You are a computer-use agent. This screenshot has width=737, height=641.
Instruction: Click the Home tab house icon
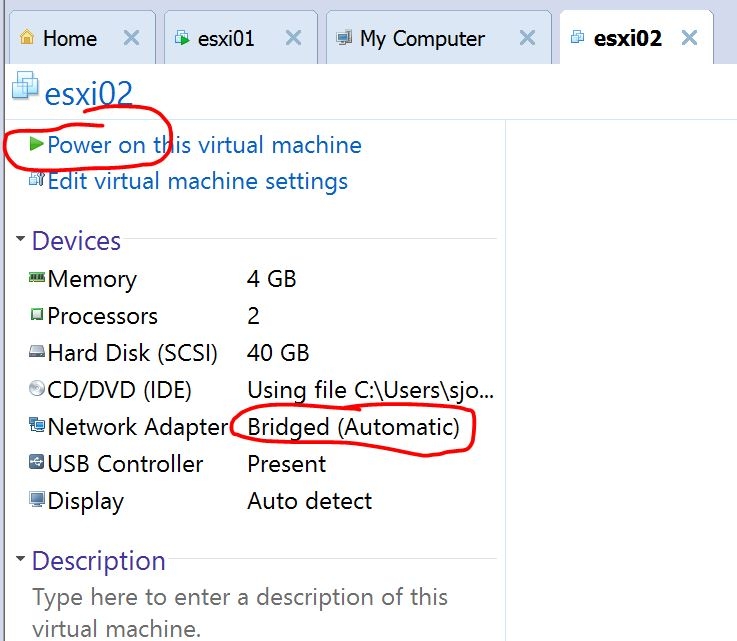27,37
